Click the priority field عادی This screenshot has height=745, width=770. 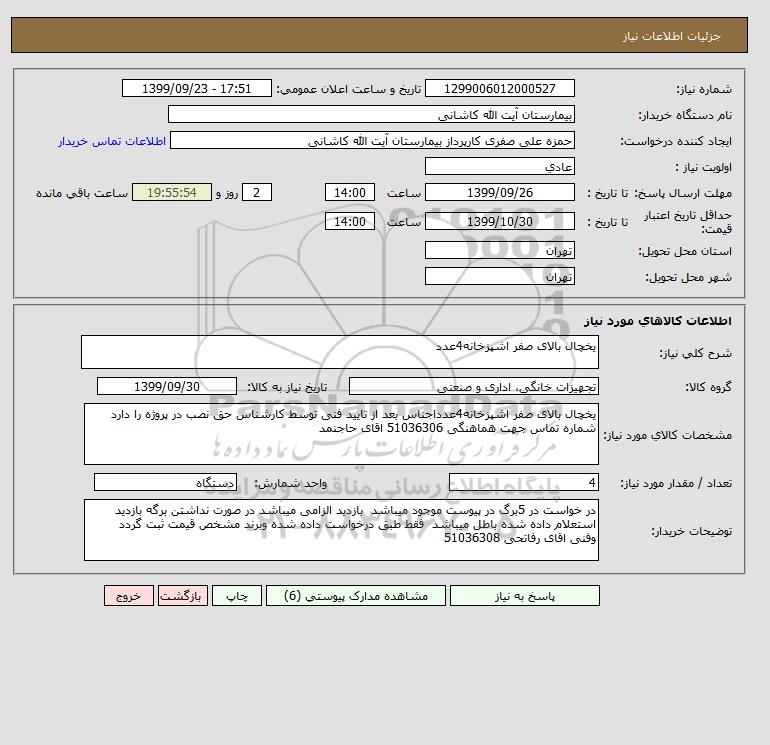pyautogui.click(x=499, y=167)
